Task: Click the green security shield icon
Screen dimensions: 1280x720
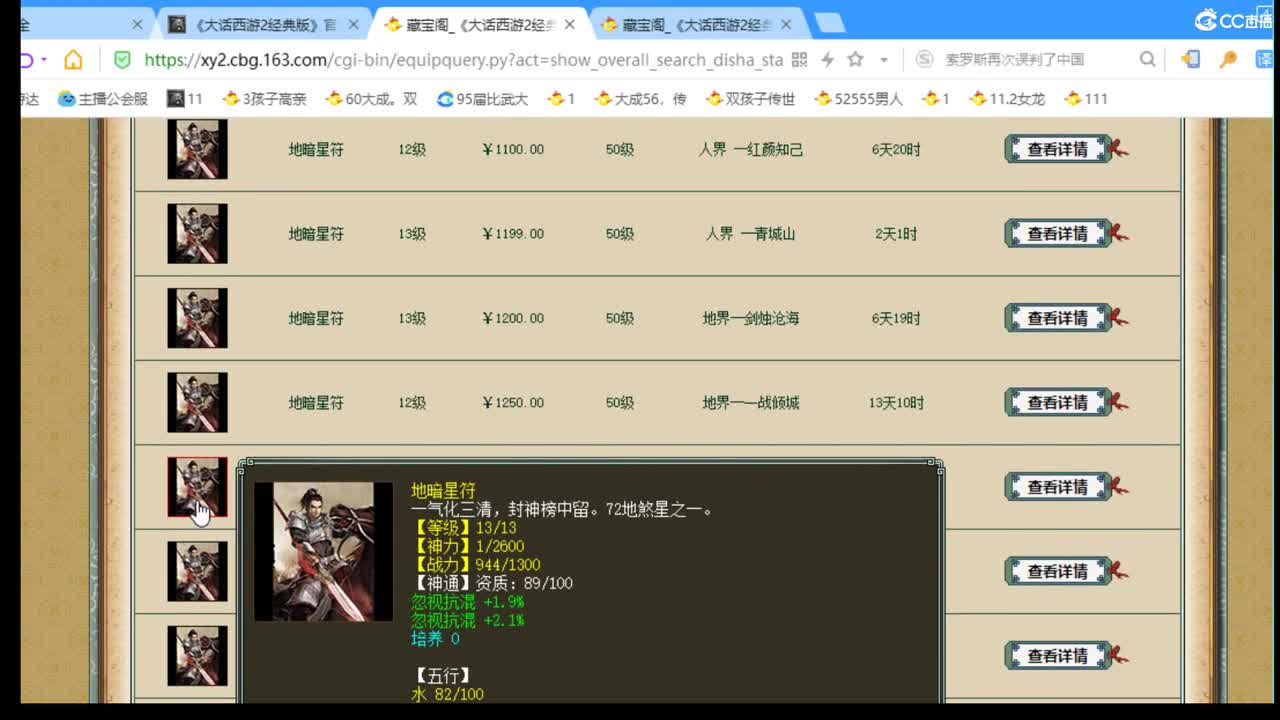Action: pos(122,60)
